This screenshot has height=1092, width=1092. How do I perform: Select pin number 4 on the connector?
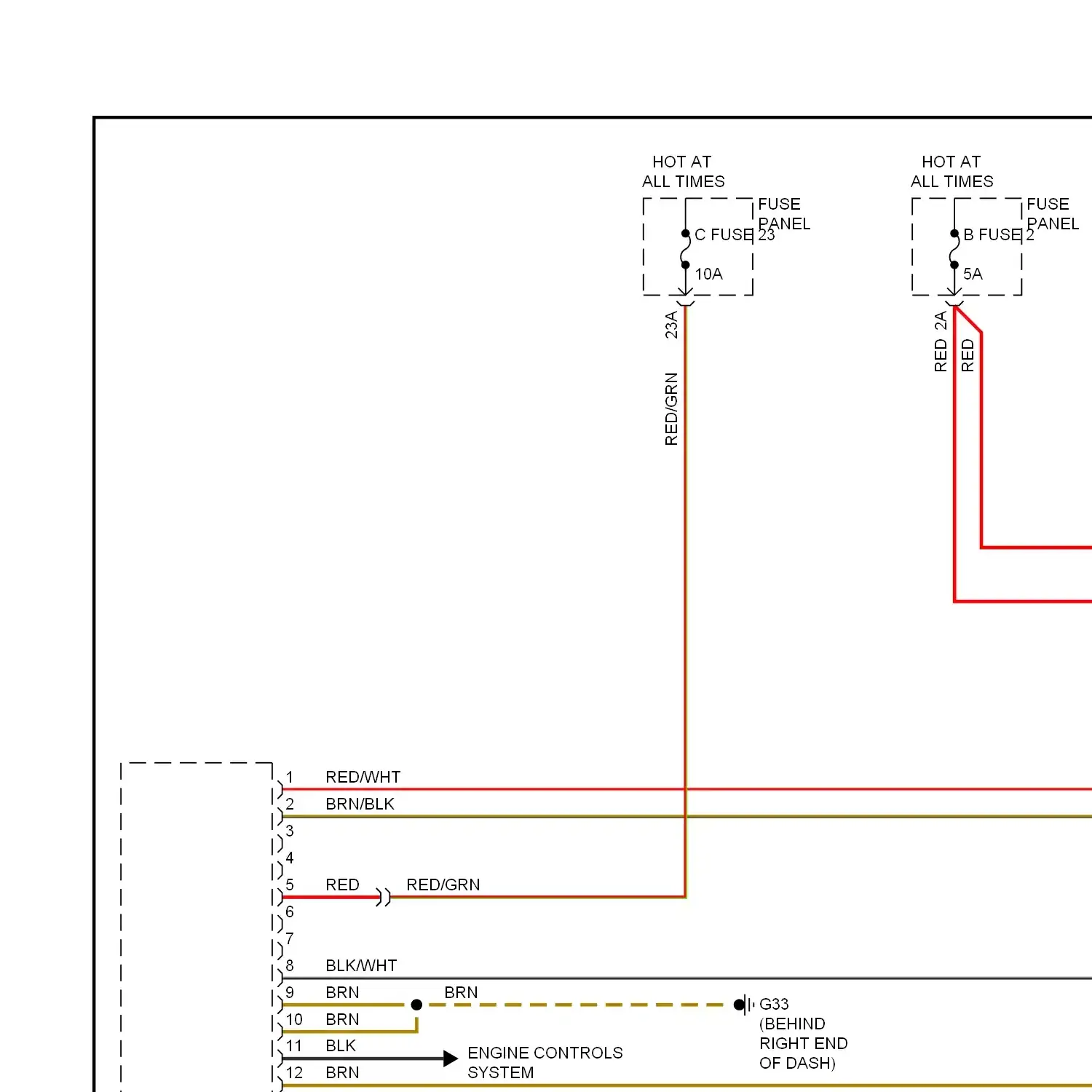pos(290,858)
